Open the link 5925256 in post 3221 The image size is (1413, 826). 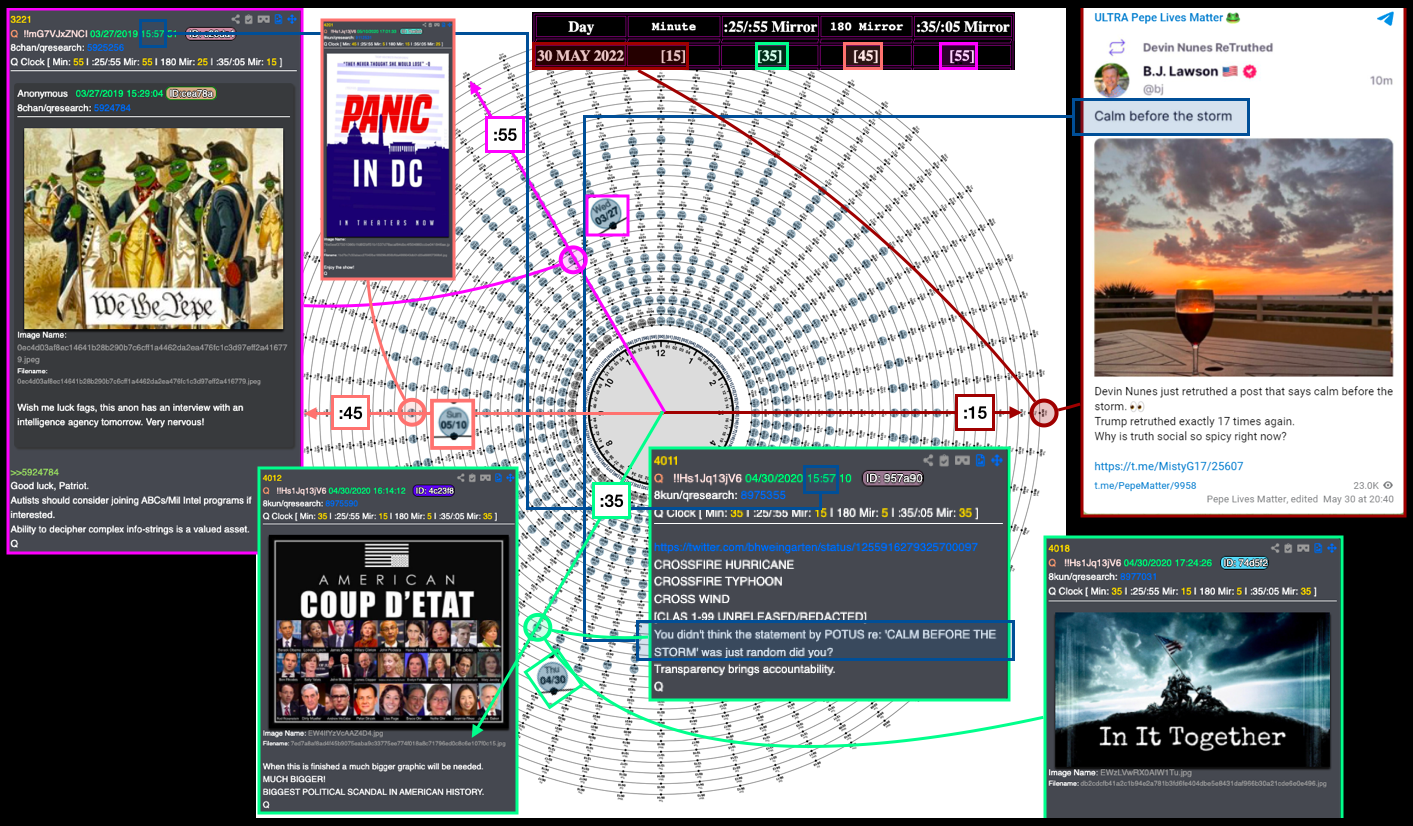[x=106, y=47]
